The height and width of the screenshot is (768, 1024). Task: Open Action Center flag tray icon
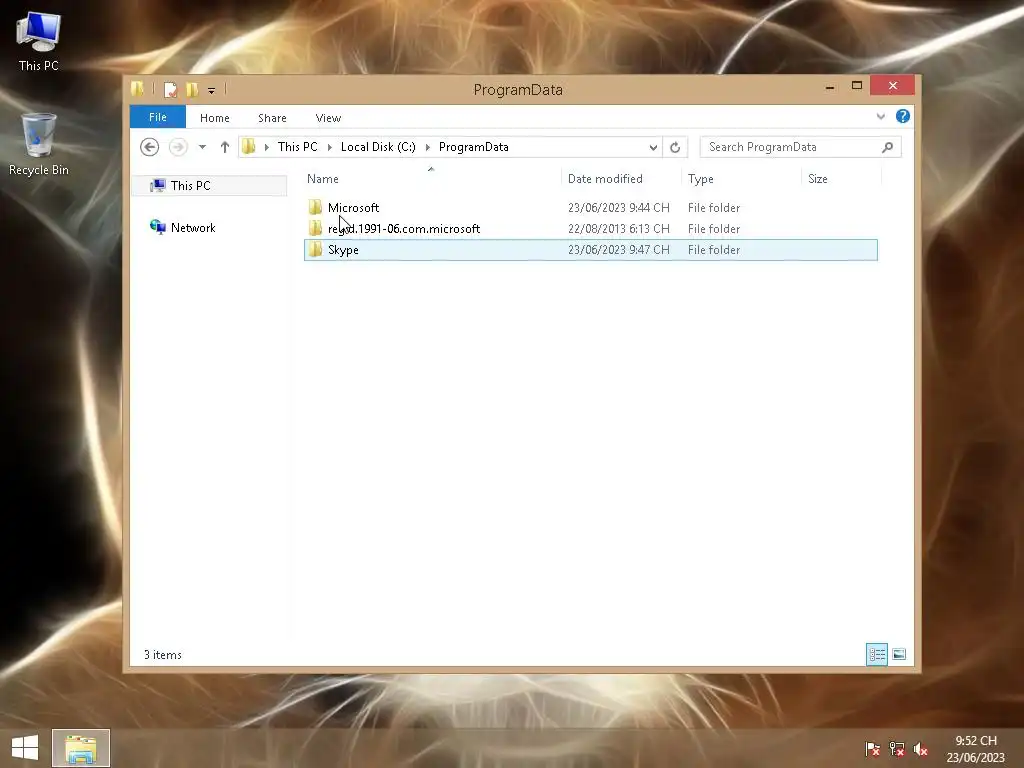pyautogui.click(x=872, y=749)
